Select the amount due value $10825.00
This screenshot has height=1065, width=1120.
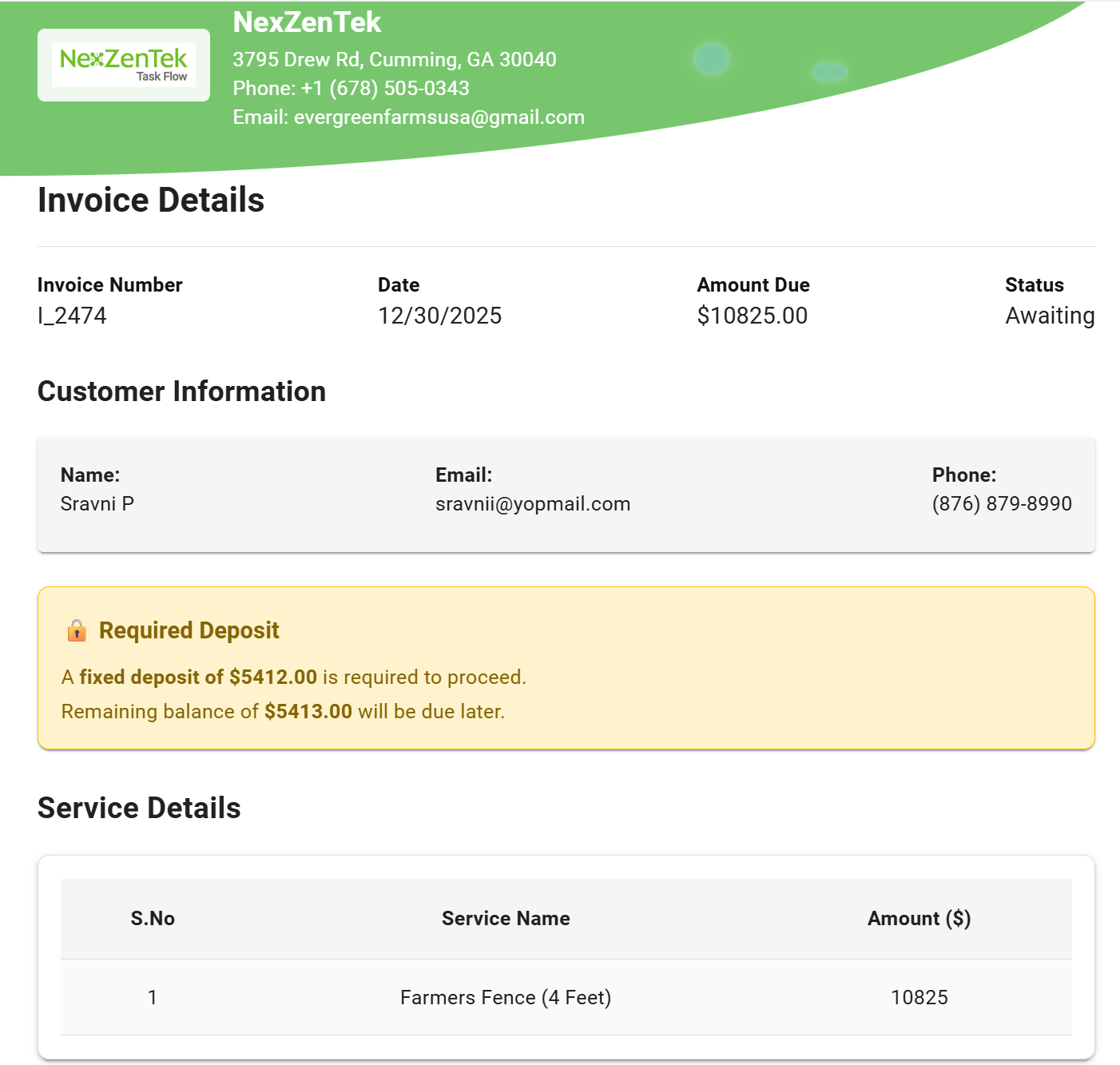(x=752, y=316)
